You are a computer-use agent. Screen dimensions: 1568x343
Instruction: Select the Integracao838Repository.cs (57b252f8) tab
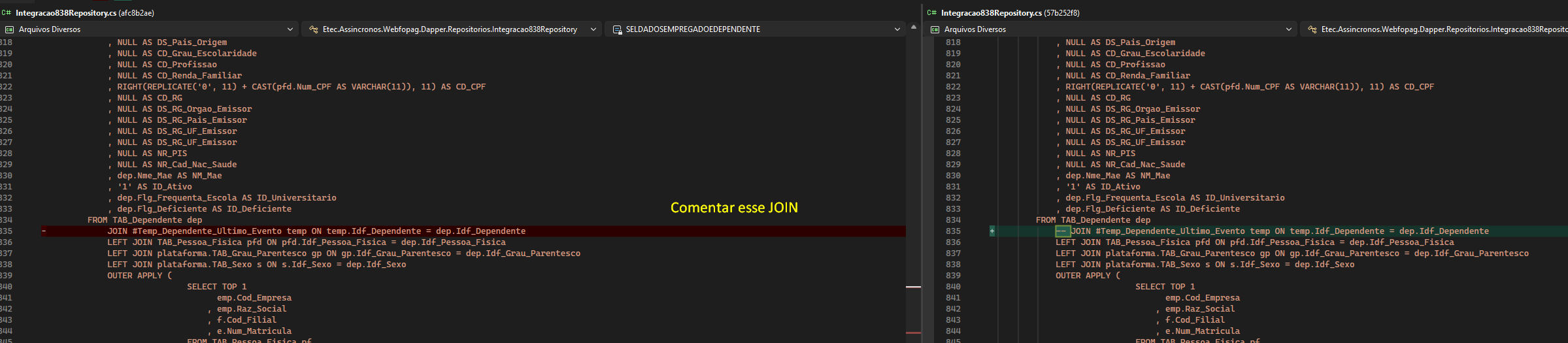[x=1003, y=12]
